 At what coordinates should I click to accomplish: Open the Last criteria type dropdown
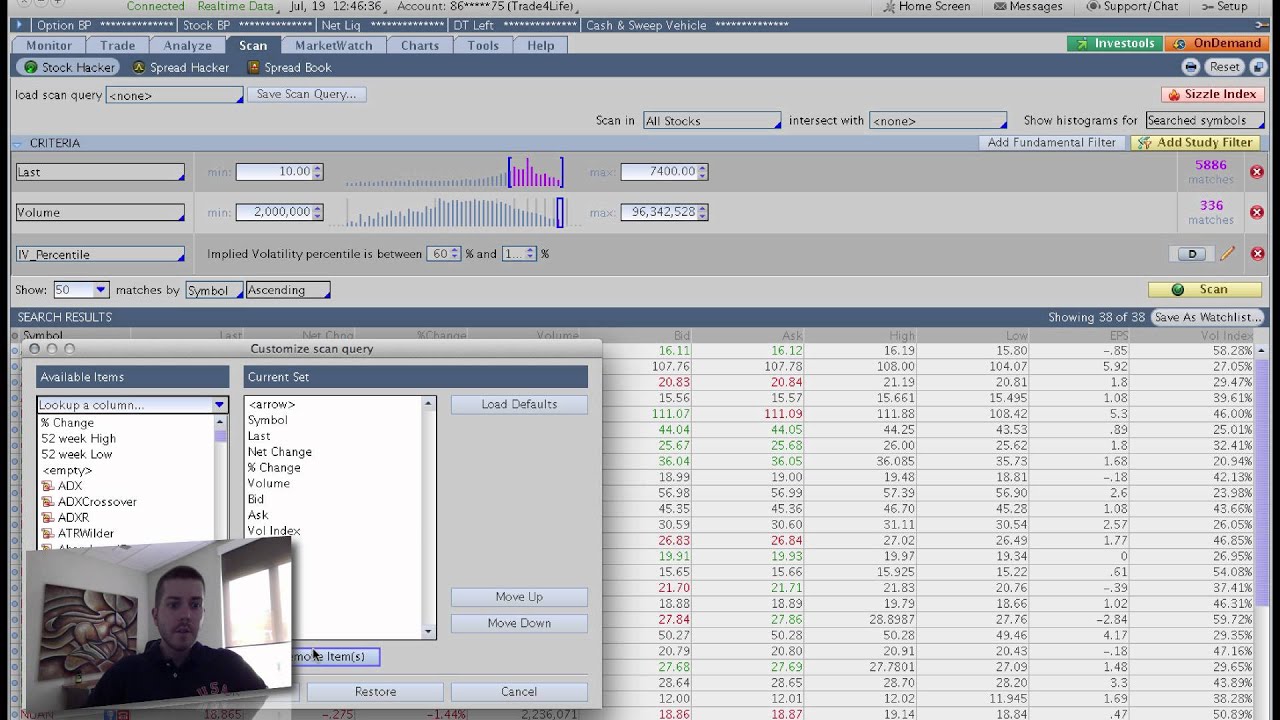(x=100, y=172)
